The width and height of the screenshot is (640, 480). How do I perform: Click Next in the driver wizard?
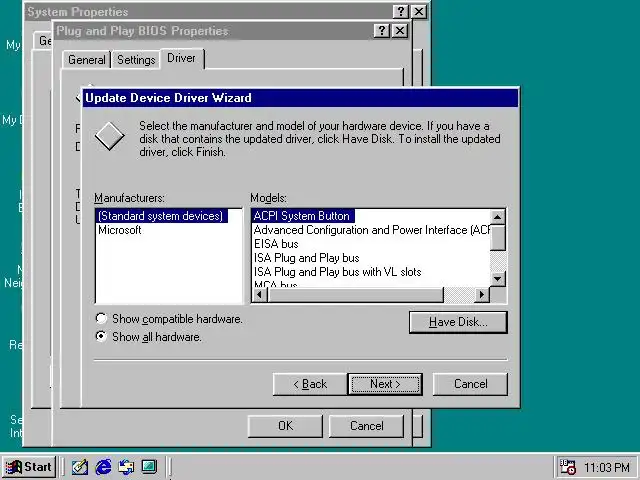(x=385, y=384)
